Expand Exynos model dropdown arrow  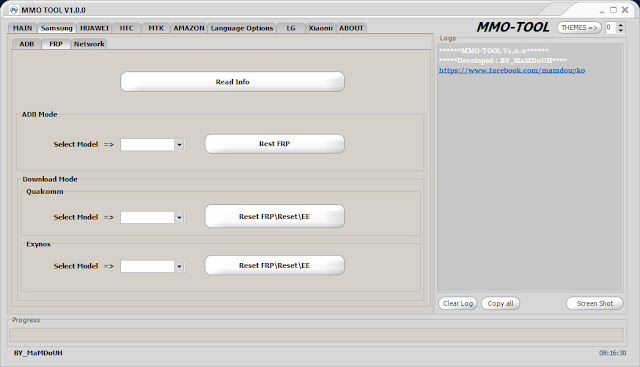179,267
